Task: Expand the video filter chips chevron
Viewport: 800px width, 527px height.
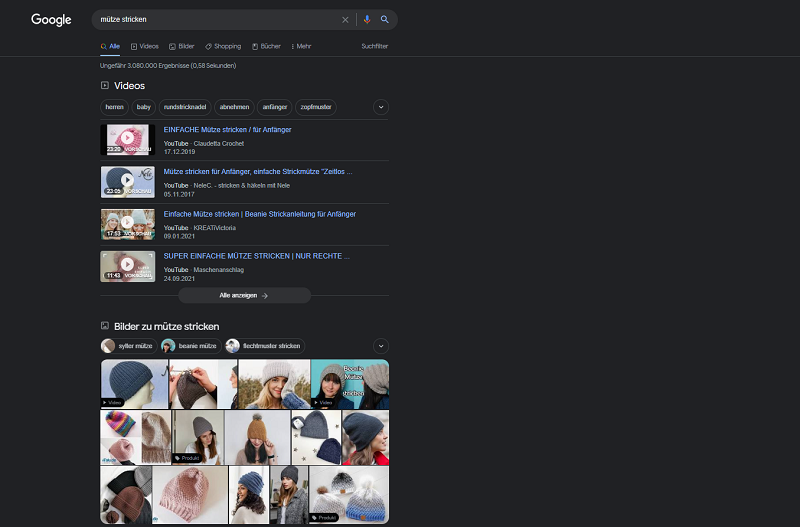Action: [381, 107]
